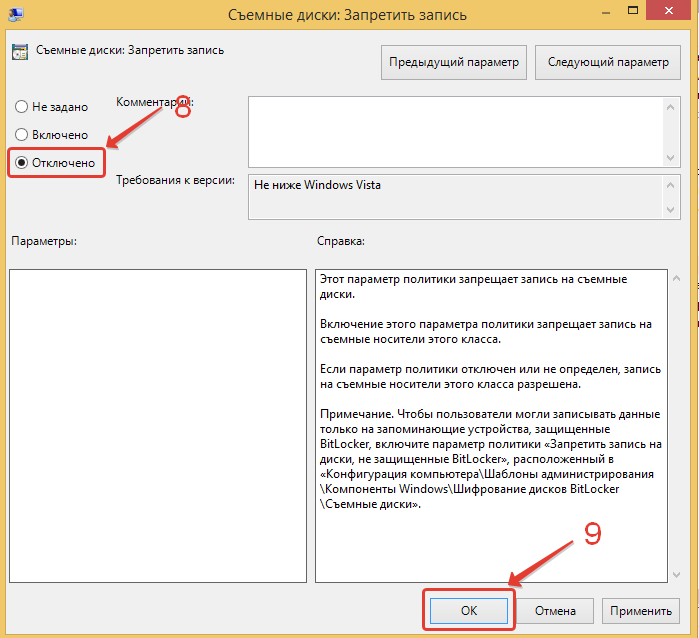Image resolution: width=699 pixels, height=638 pixels.
Task: Click down arrow of comment box scrollbar
Action: coord(671,157)
